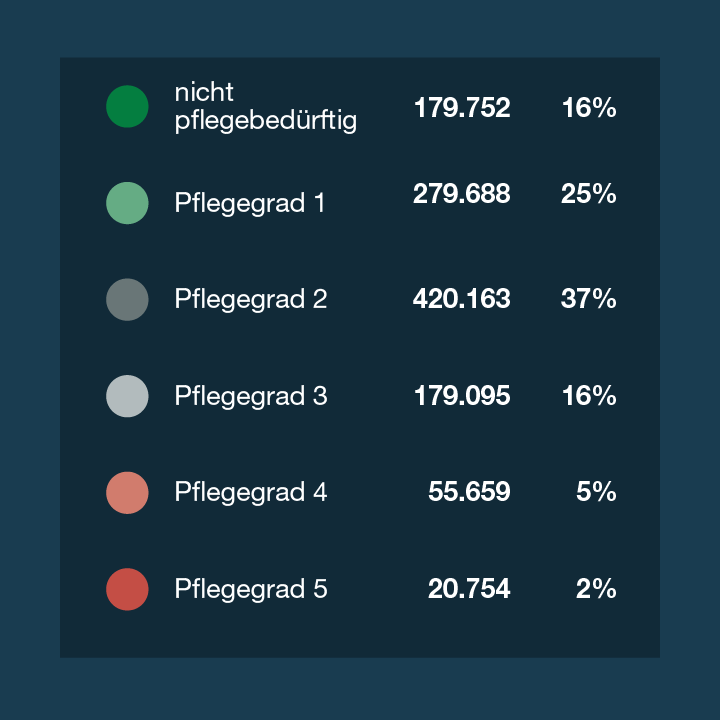The width and height of the screenshot is (720, 720).
Task: Click the red Pflegegrad 5 circle
Action: (127, 589)
